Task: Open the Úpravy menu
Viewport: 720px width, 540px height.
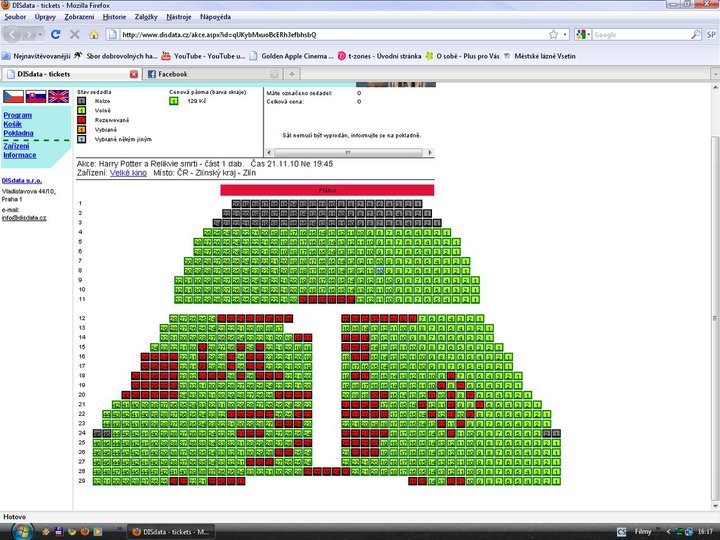Action: (x=45, y=17)
